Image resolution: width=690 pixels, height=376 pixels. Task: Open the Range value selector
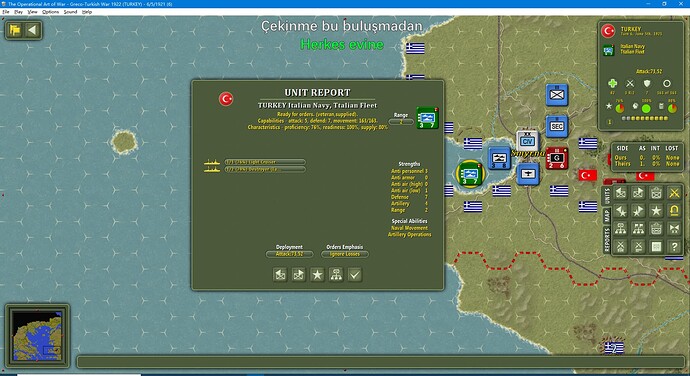(401, 122)
